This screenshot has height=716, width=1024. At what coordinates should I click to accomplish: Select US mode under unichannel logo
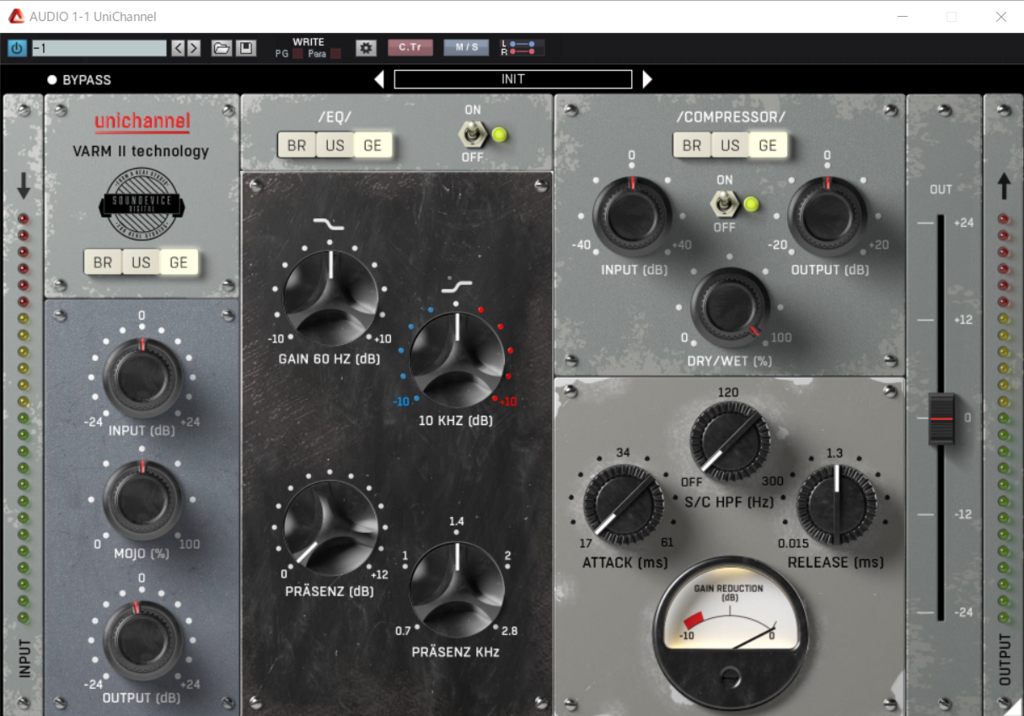[x=140, y=263]
